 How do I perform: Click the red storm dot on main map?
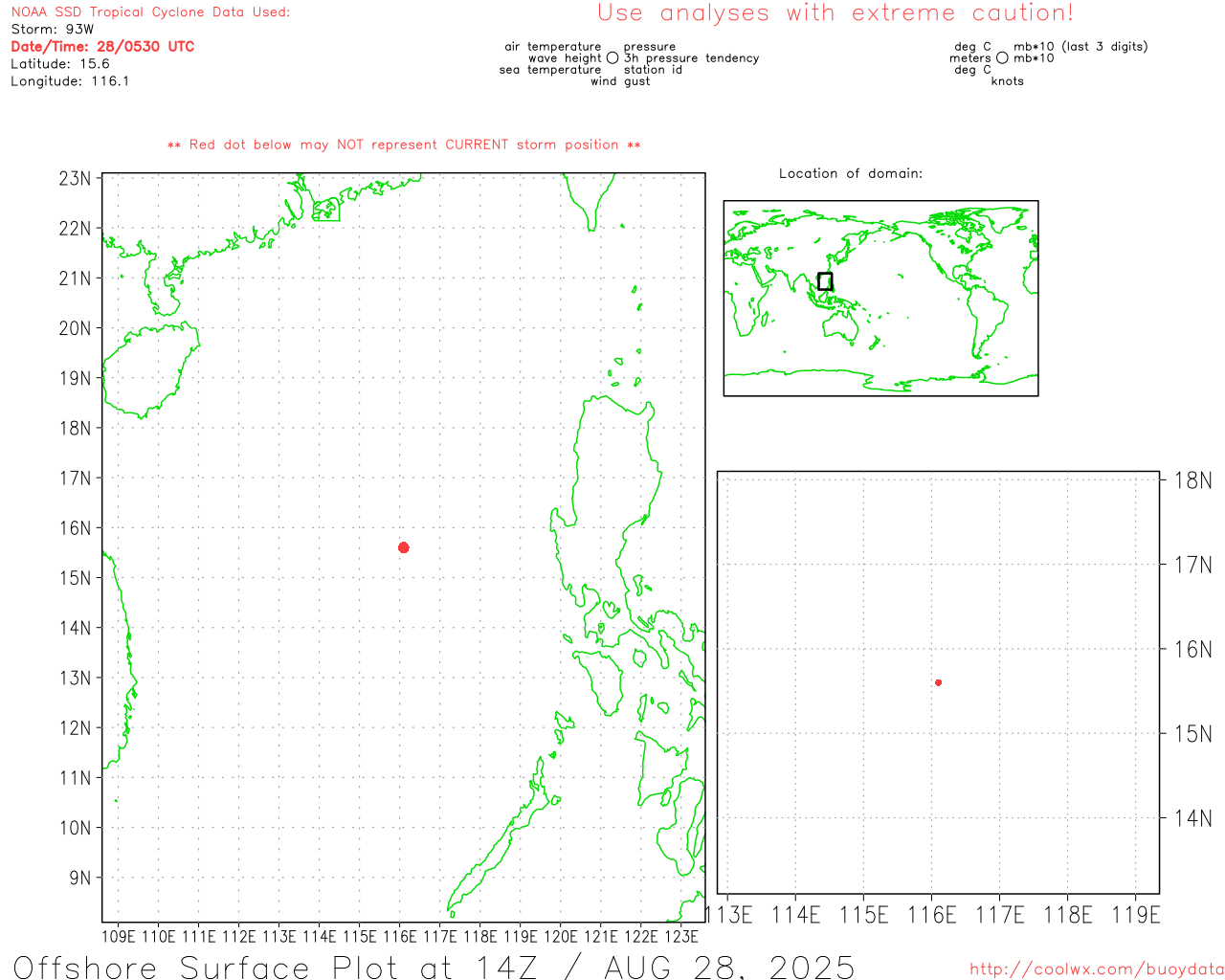tap(404, 547)
